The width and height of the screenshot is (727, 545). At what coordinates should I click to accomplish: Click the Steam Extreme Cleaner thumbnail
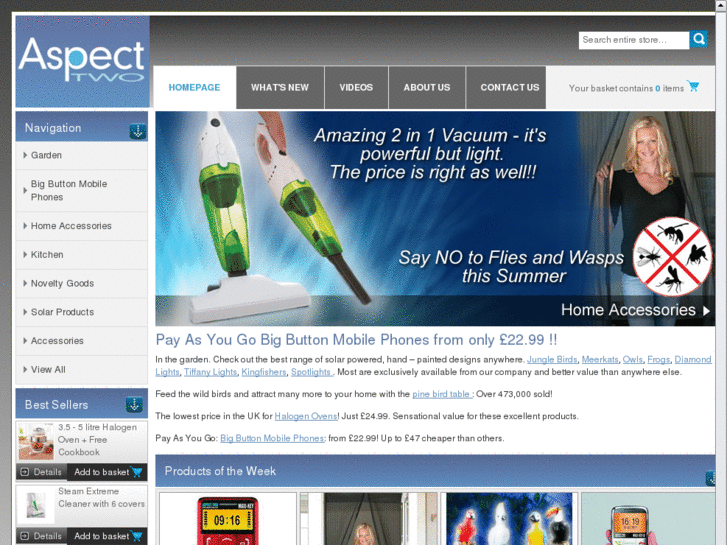(36, 505)
